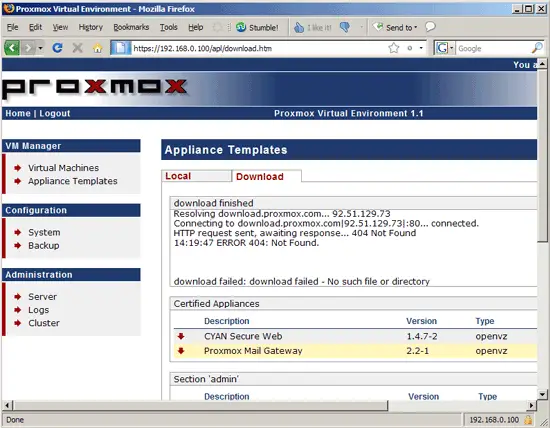Click horizontal scrollbar left arrow

[7, 406]
